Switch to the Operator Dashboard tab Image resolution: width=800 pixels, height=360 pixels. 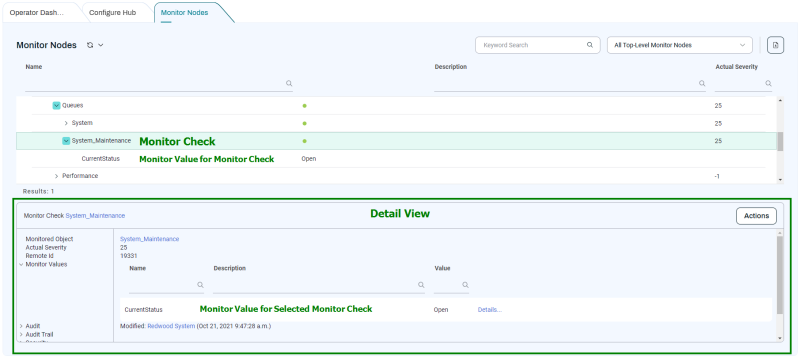coord(37,12)
